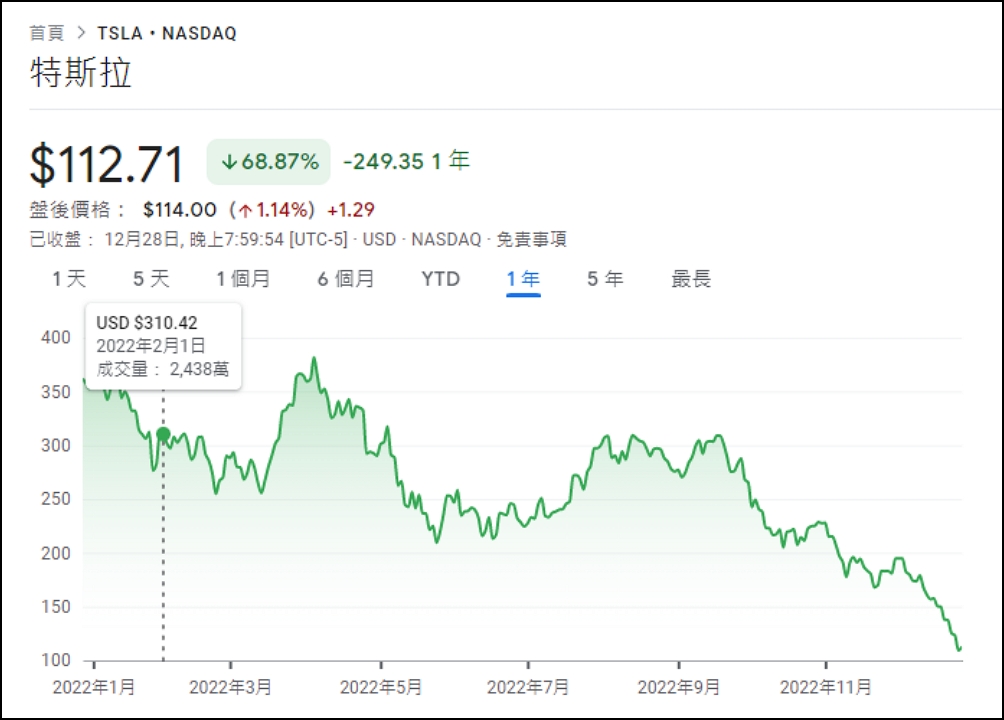
Task: Show the 最長 maximum range
Action: pyautogui.click(x=691, y=279)
